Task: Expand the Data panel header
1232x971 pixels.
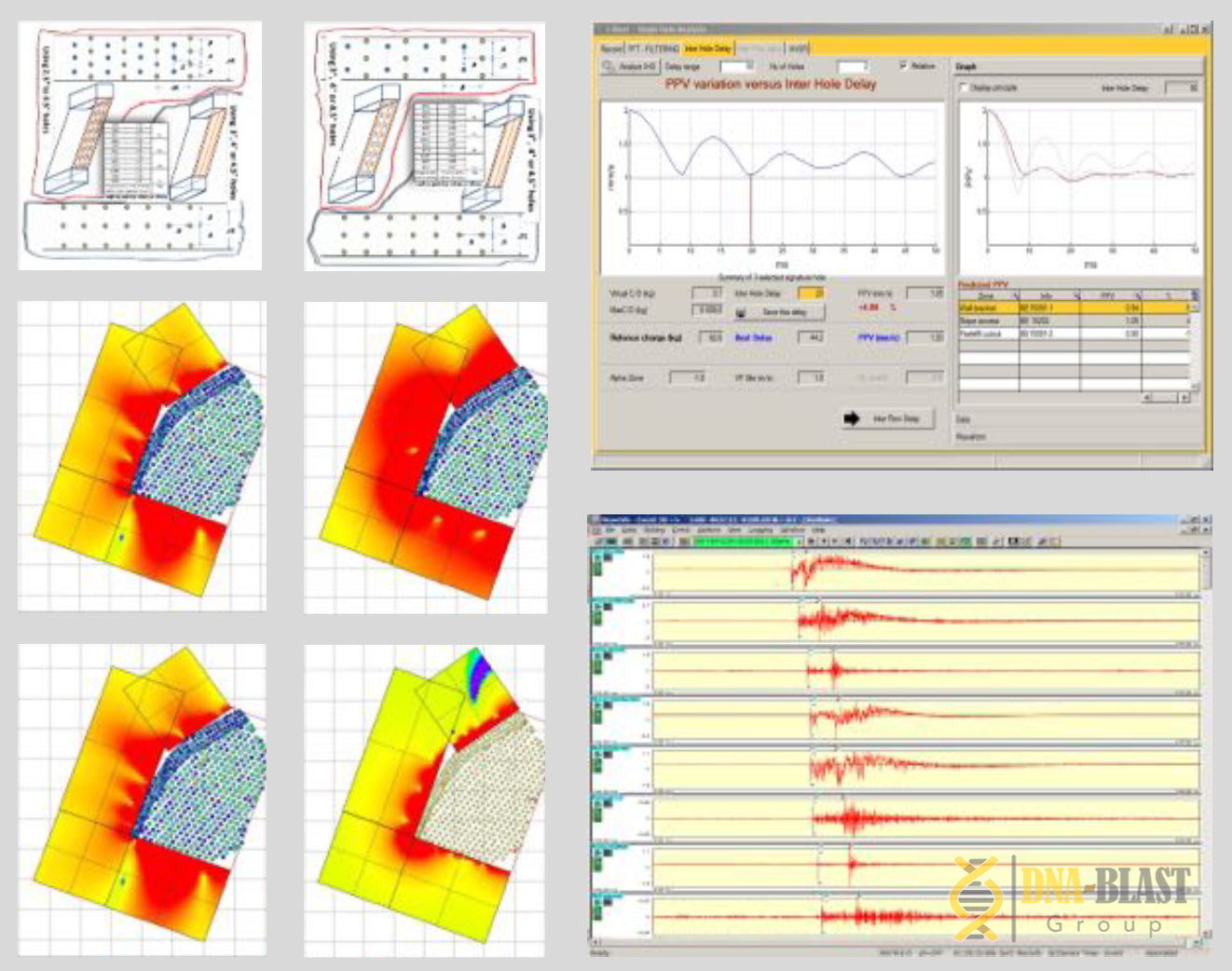Action: pyautogui.click(x=1079, y=419)
